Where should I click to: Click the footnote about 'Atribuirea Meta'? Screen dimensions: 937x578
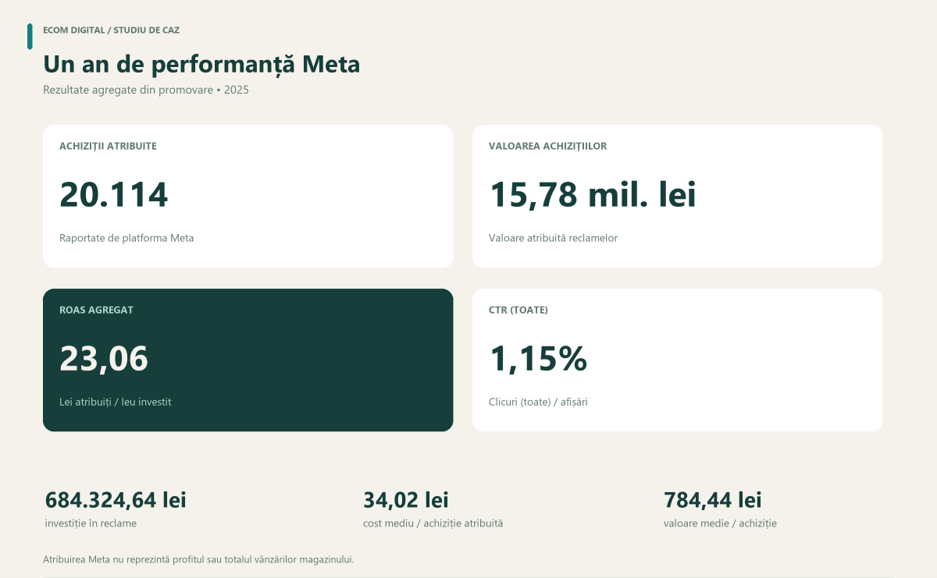[198, 559]
